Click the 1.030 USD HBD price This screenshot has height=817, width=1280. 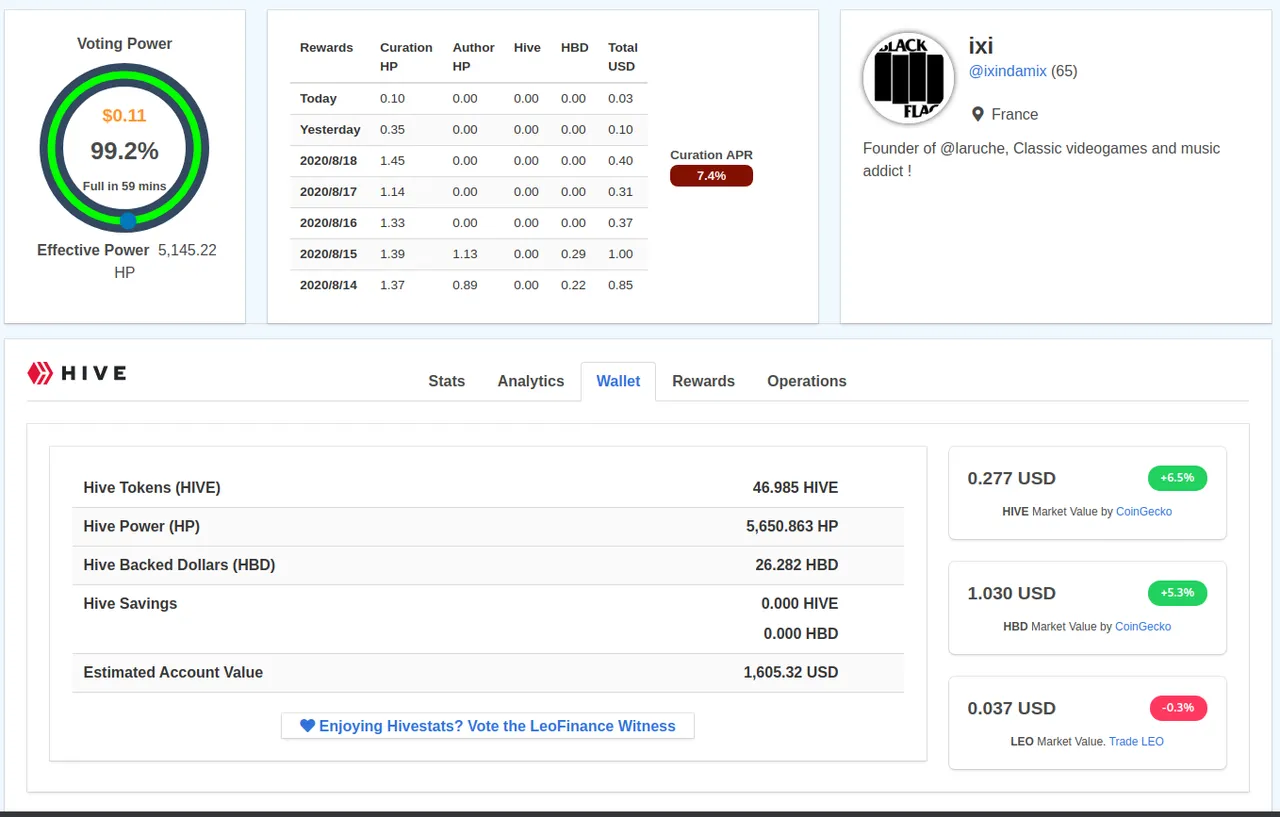[x=1011, y=593]
